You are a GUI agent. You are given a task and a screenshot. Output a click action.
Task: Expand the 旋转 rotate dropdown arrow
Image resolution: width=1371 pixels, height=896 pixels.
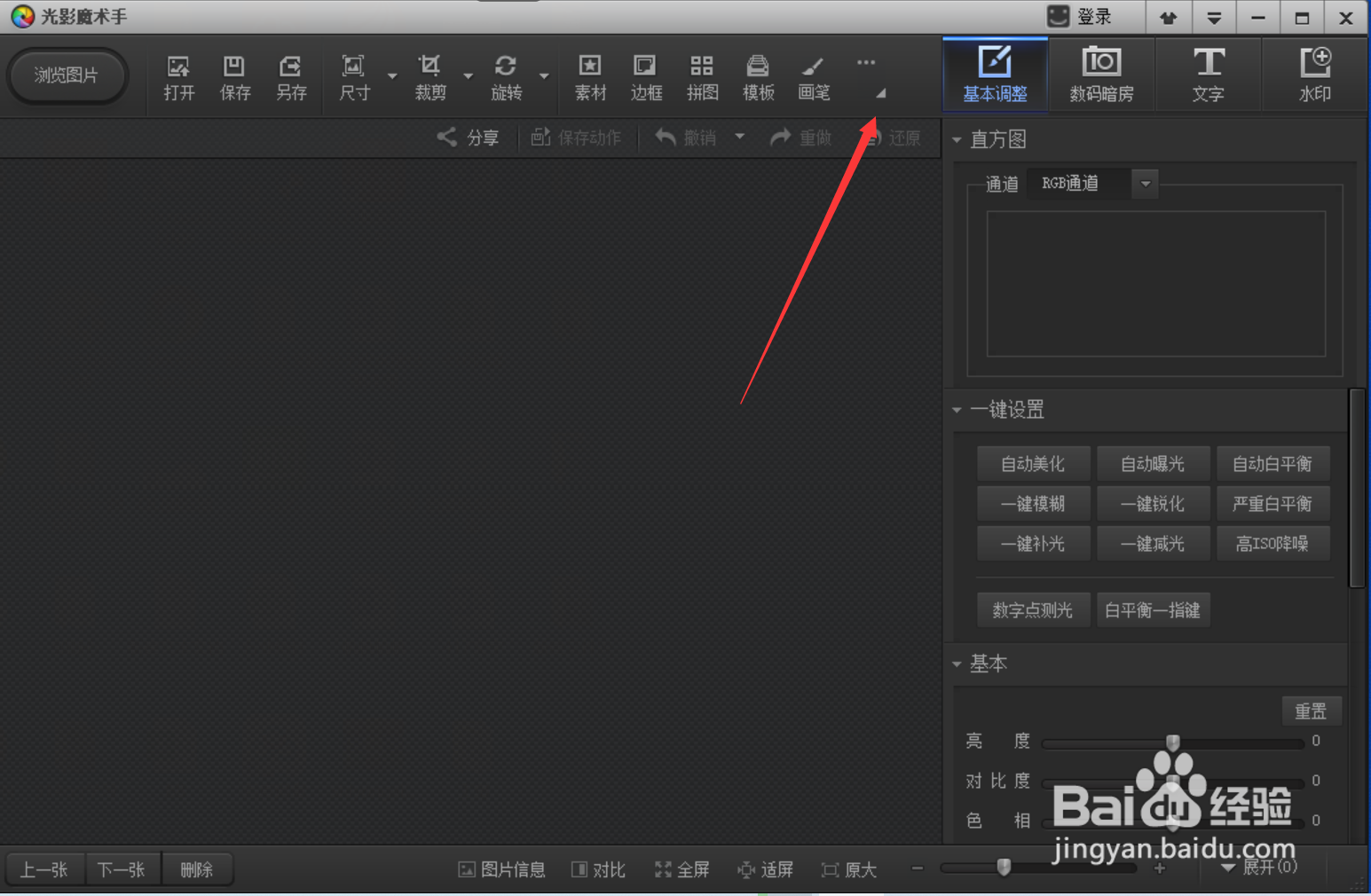[x=544, y=77]
